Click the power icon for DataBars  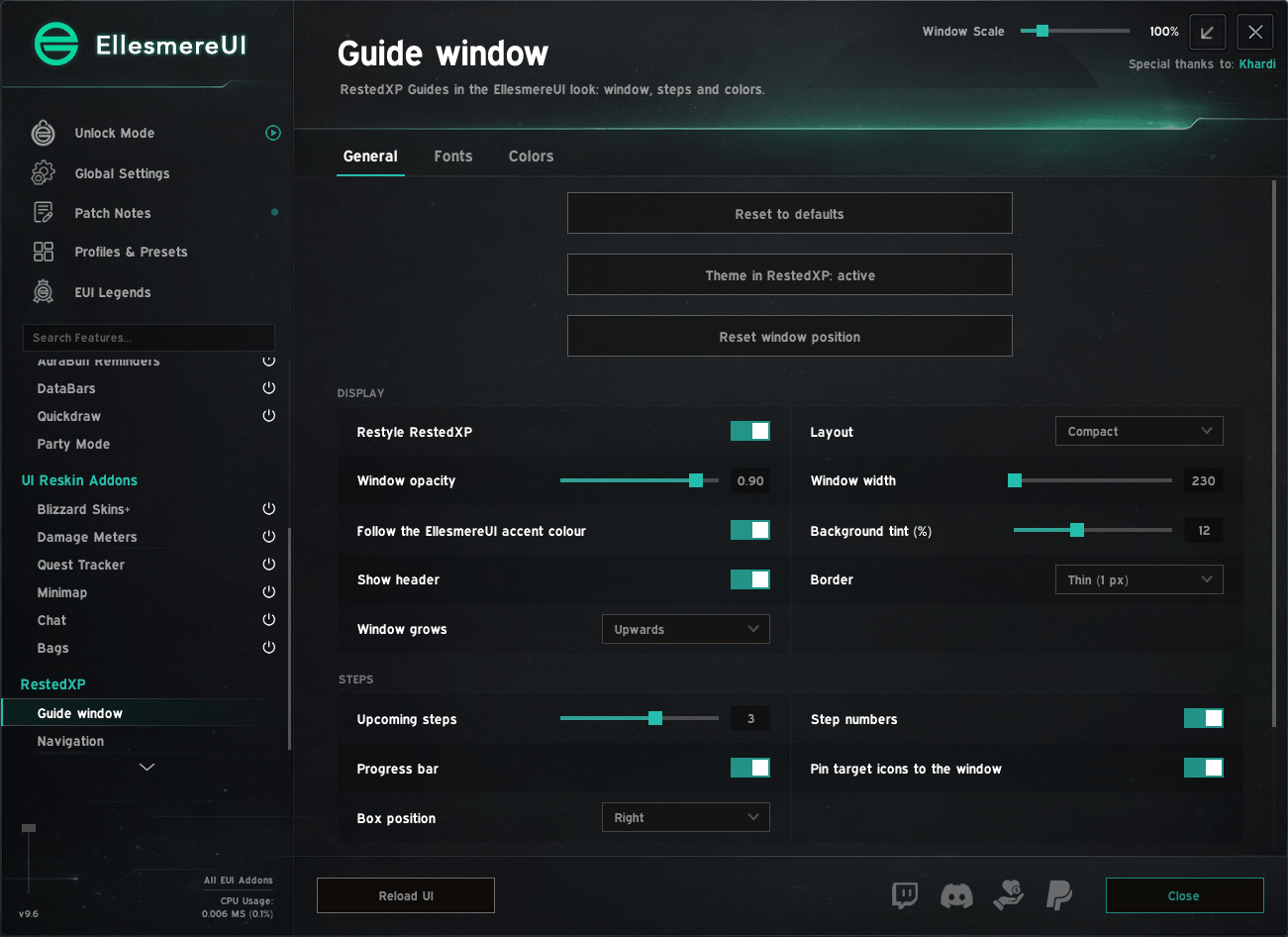coord(269,388)
